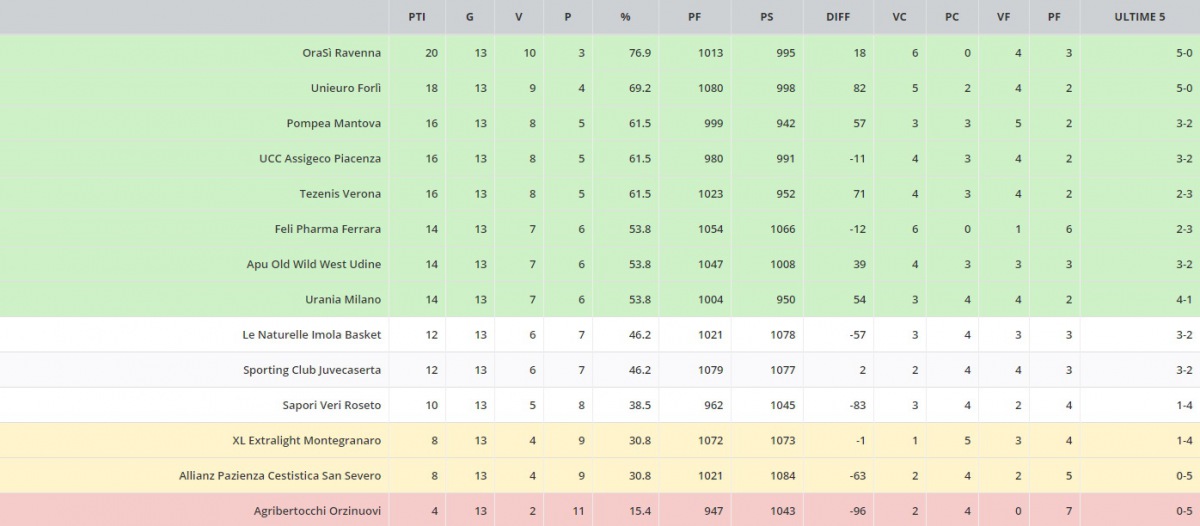Select Sporting Club Juvecaserta team
Image resolution: width=1200 pixels, height=526 pixels.
[312, 370]
